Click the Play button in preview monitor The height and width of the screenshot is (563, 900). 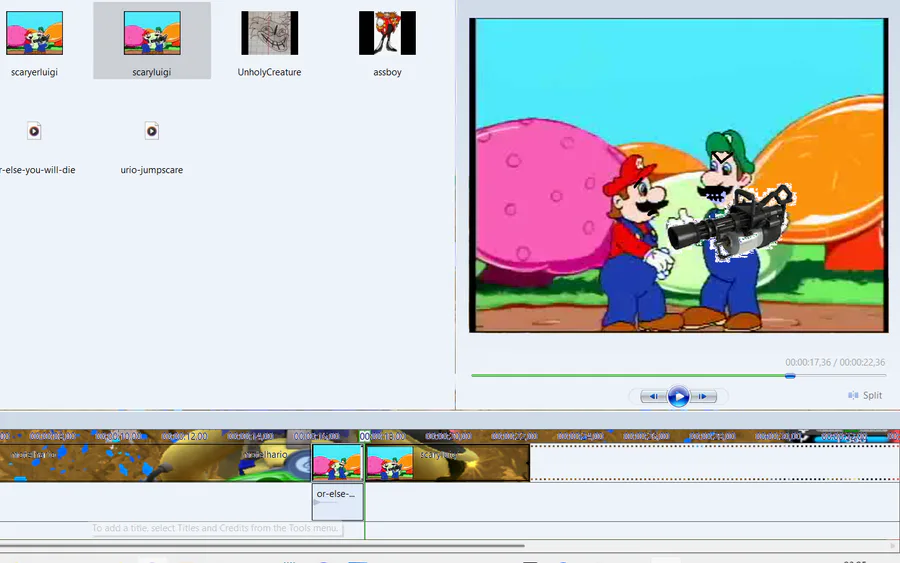click(678, 396)
